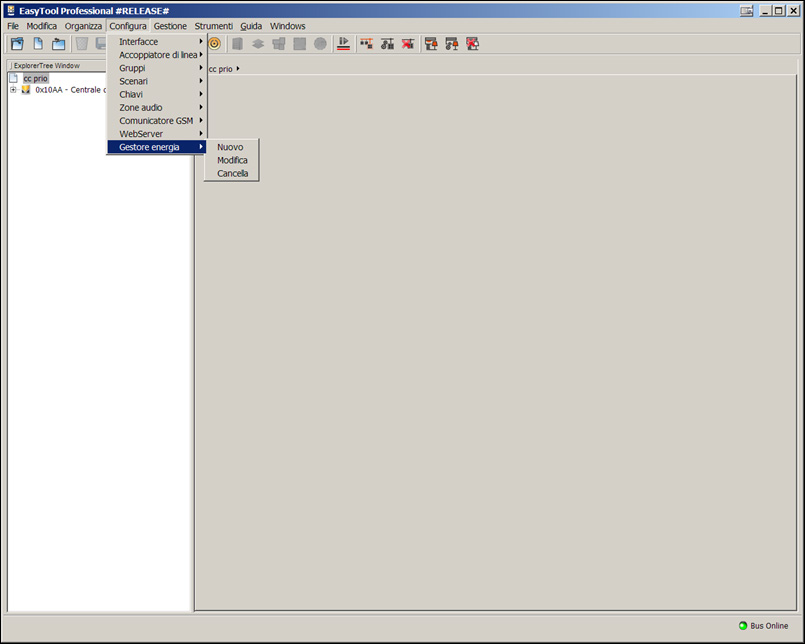805x644 pixels.
Task: Click the greyed round circle icon
Action: (320, 44)
